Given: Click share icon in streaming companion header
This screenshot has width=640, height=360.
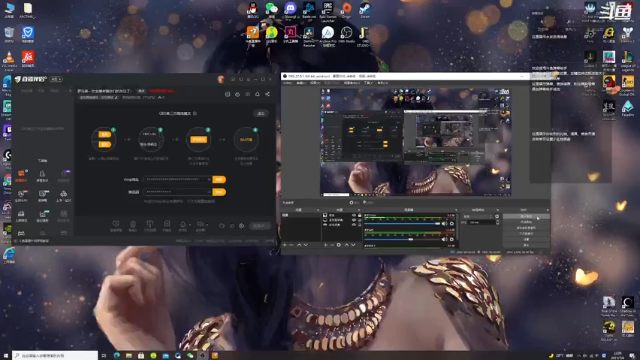Looking at the screenshot, I should (x=267, y=94).
